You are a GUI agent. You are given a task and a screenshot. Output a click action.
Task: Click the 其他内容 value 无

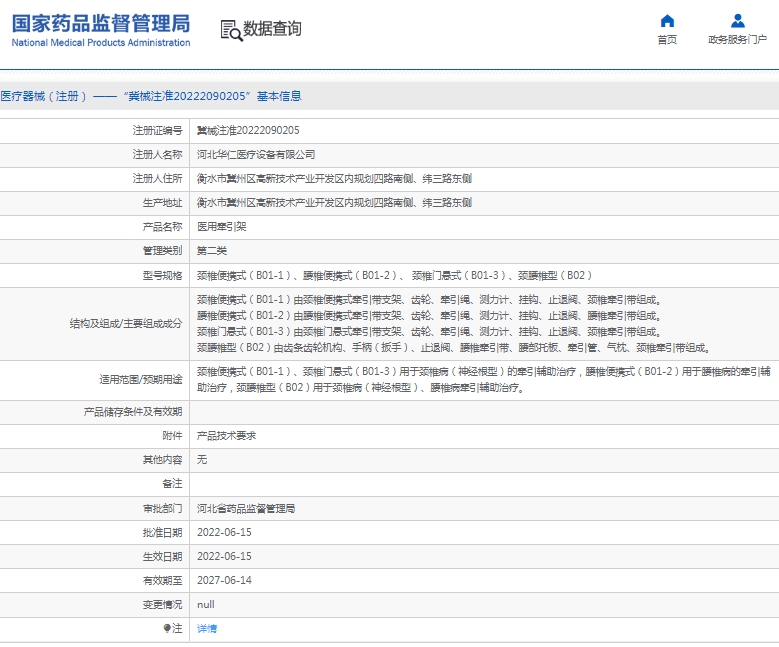(202, 460)
